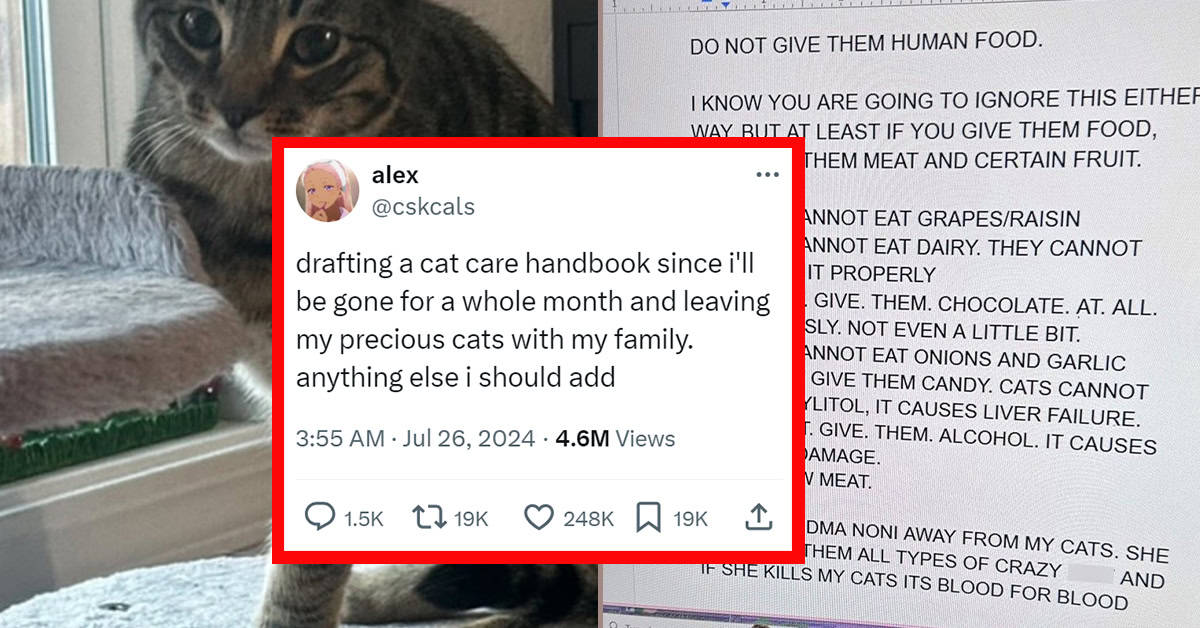Click the document ruler above the page

coord(900,6)
